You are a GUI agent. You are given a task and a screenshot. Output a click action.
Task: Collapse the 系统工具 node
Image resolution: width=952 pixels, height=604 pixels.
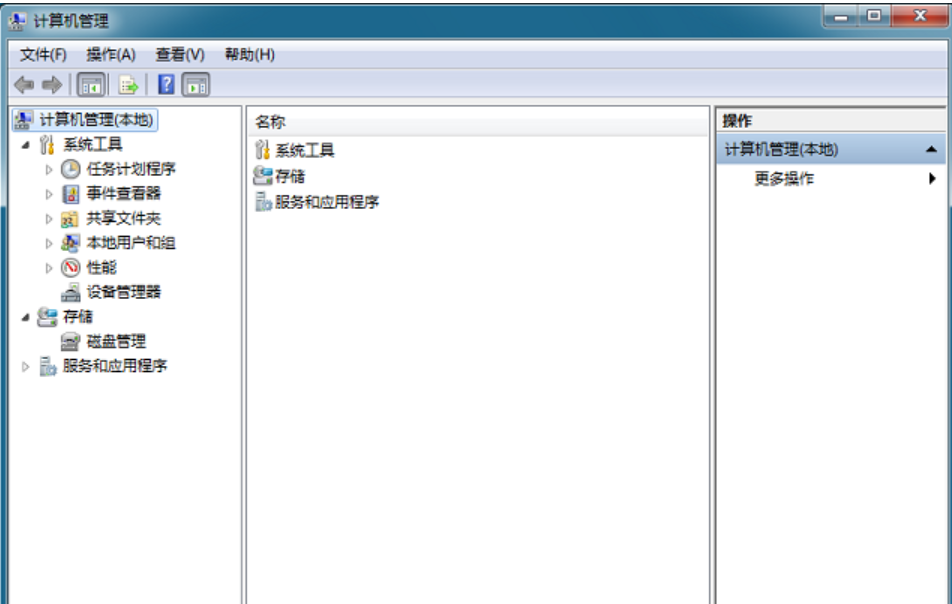click(22, 143)
